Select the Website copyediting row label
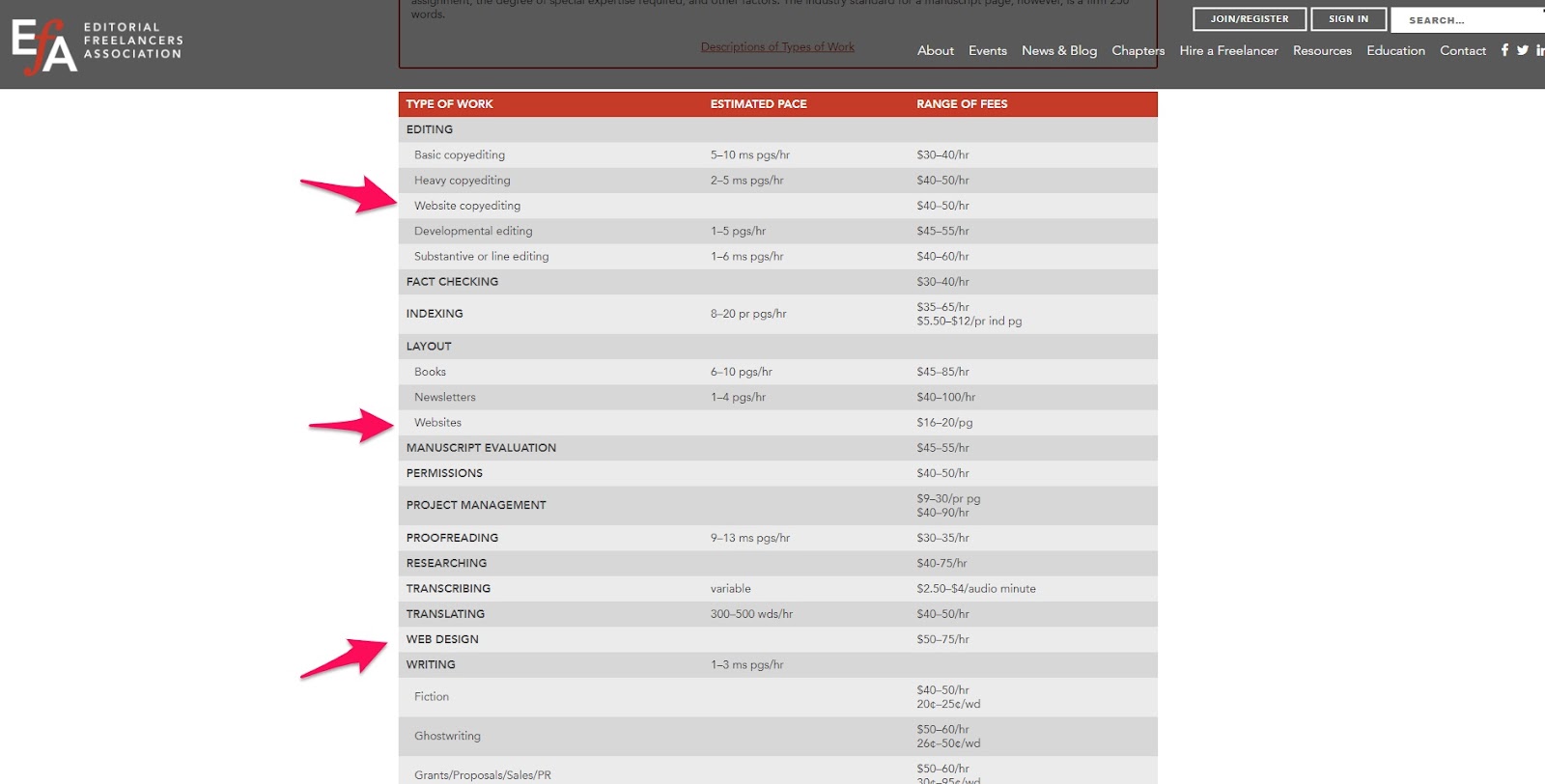Viewport: 1545px width, 784px height. point(467,206)
